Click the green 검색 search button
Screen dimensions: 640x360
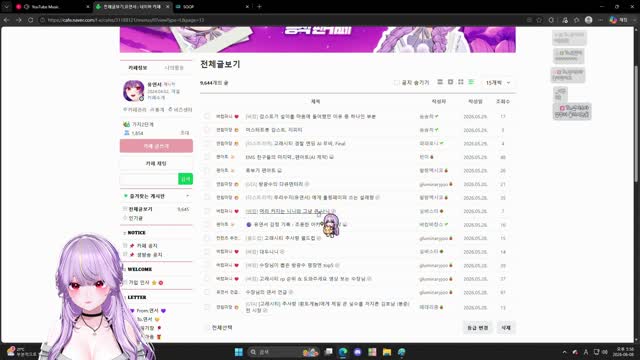coord(185,179)
